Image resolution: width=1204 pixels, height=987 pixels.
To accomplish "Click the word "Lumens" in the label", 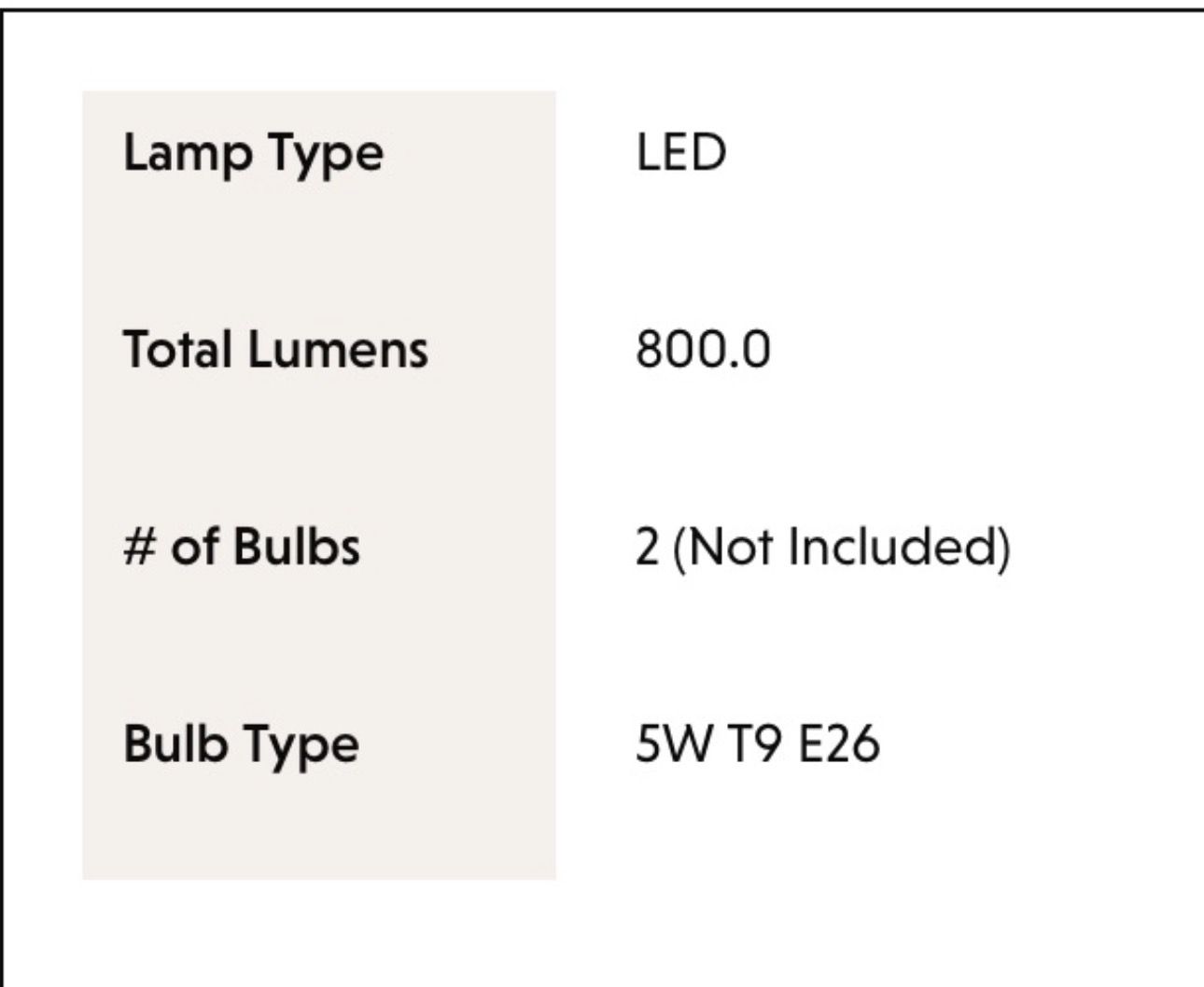I will click(x=338, y=350).
